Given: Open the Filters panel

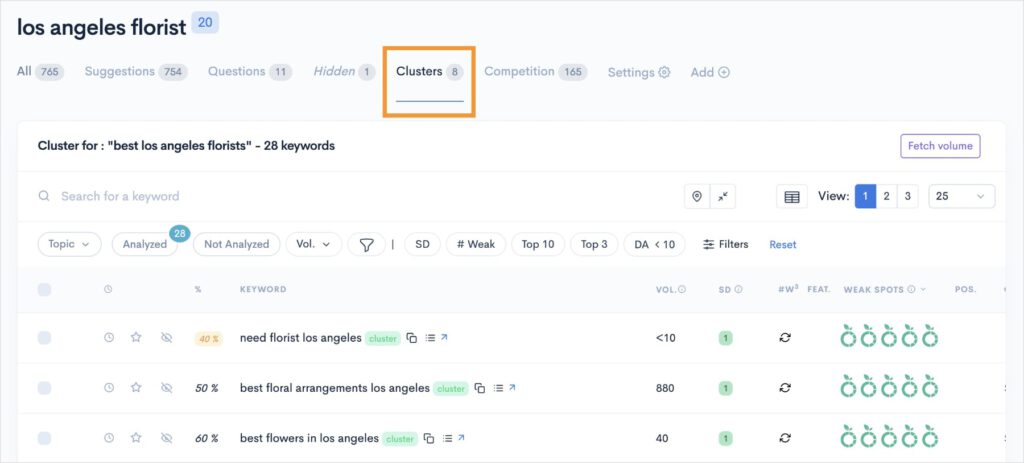Looking at the screenshot, I should tap(726, 244).
